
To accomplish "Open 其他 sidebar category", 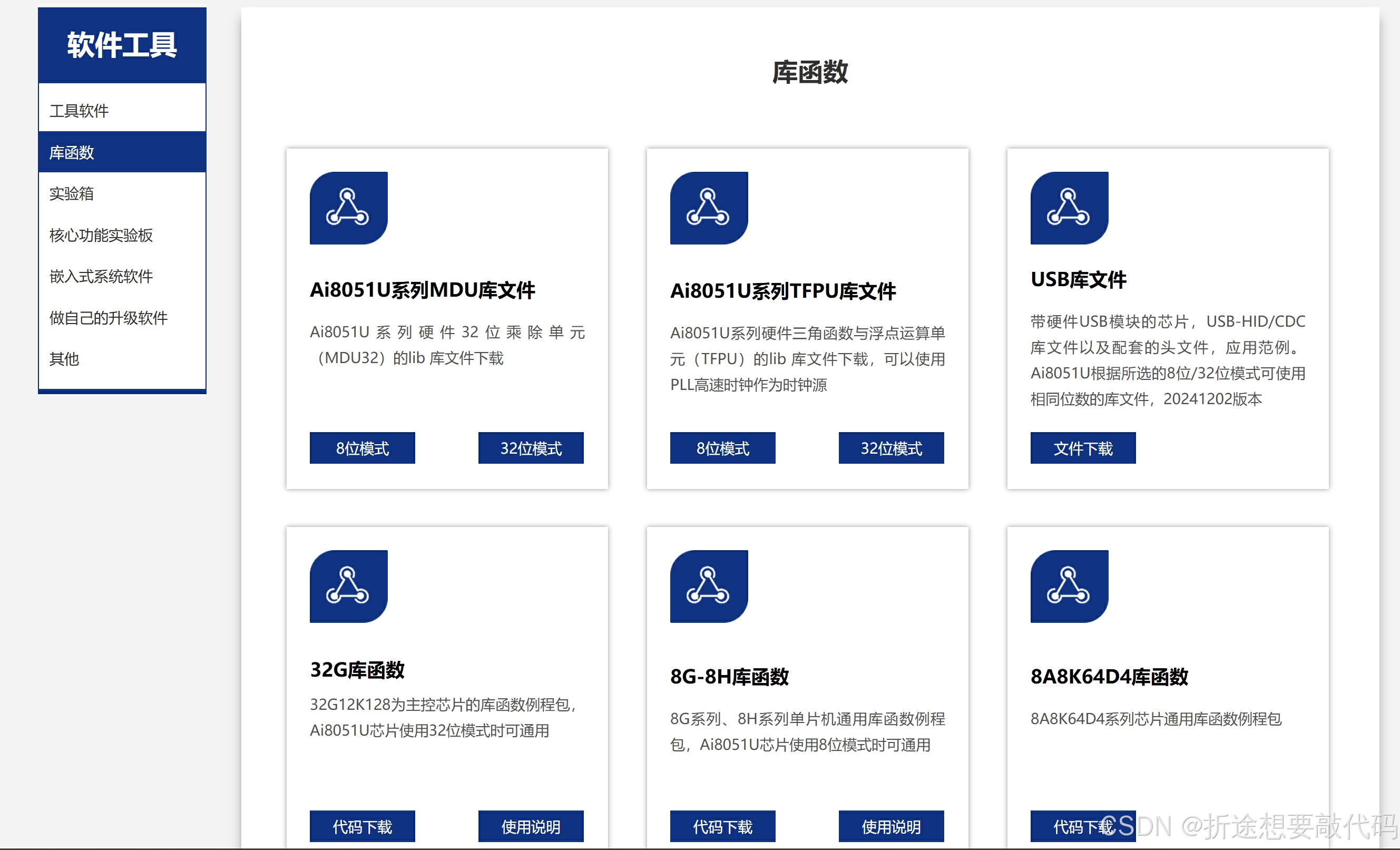I will [64, 359].
